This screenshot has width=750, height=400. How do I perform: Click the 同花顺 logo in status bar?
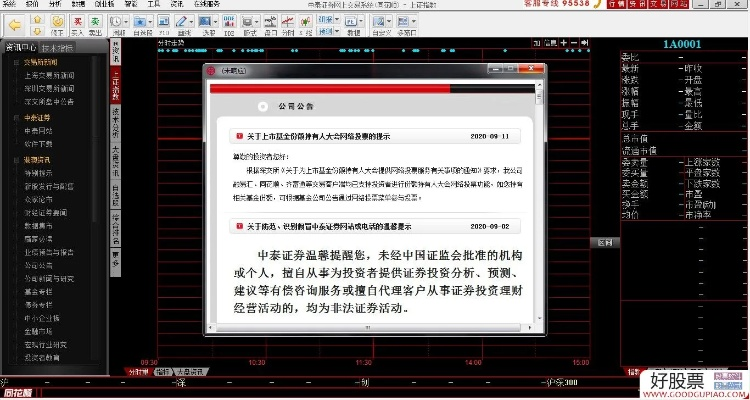click(x=20, y=393)
